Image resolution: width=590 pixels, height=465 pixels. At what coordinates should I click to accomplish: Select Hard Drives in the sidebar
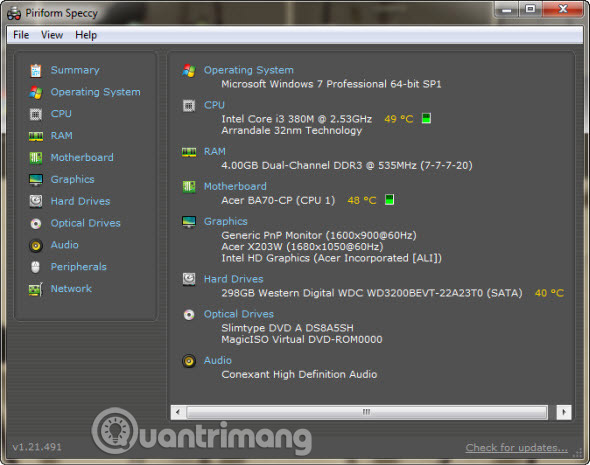click(81, 201)
